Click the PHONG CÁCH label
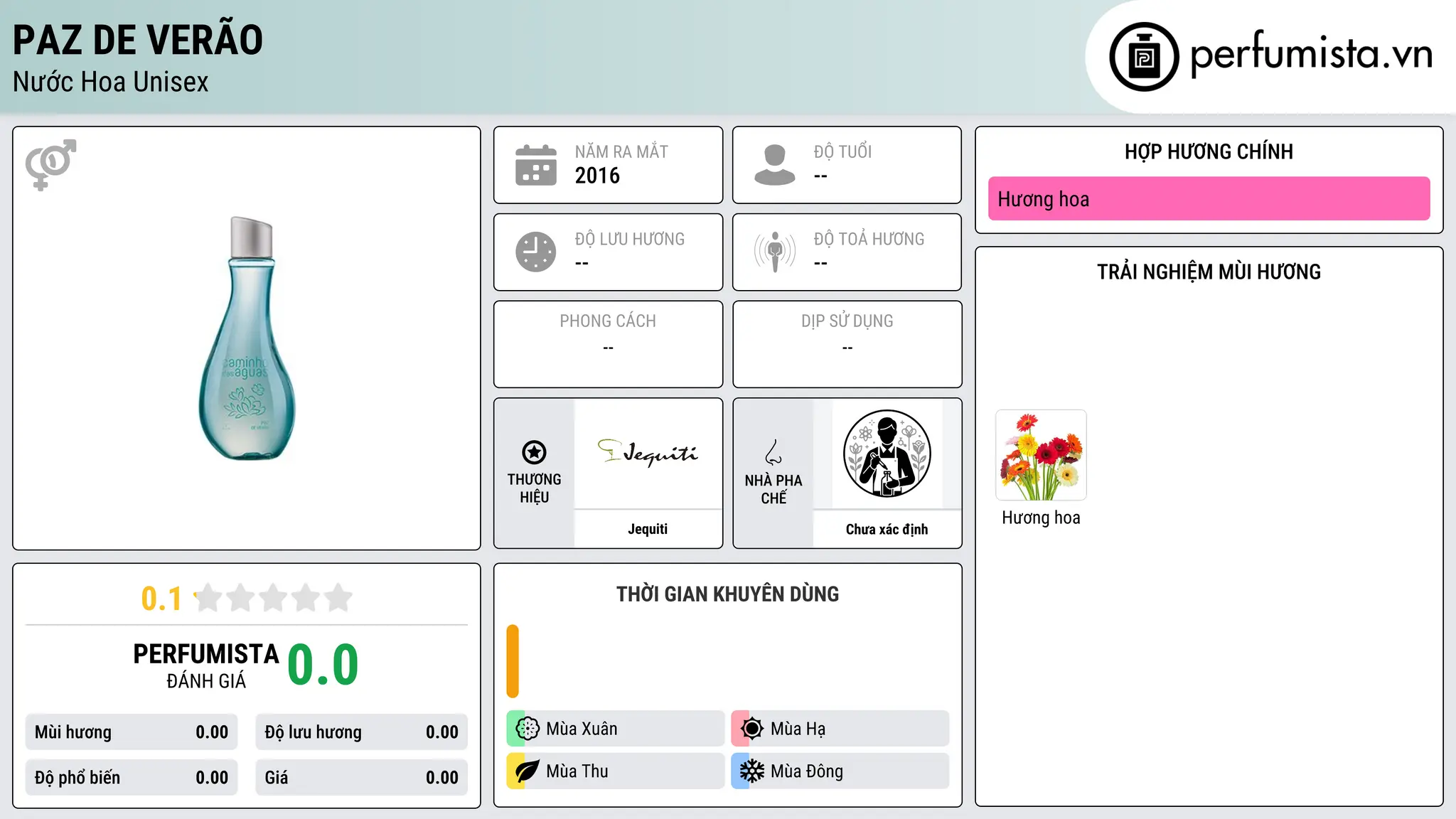Image resolution: width=1456 pixels, height=819 pixels. pyautogui.click(x=608, y=321)
